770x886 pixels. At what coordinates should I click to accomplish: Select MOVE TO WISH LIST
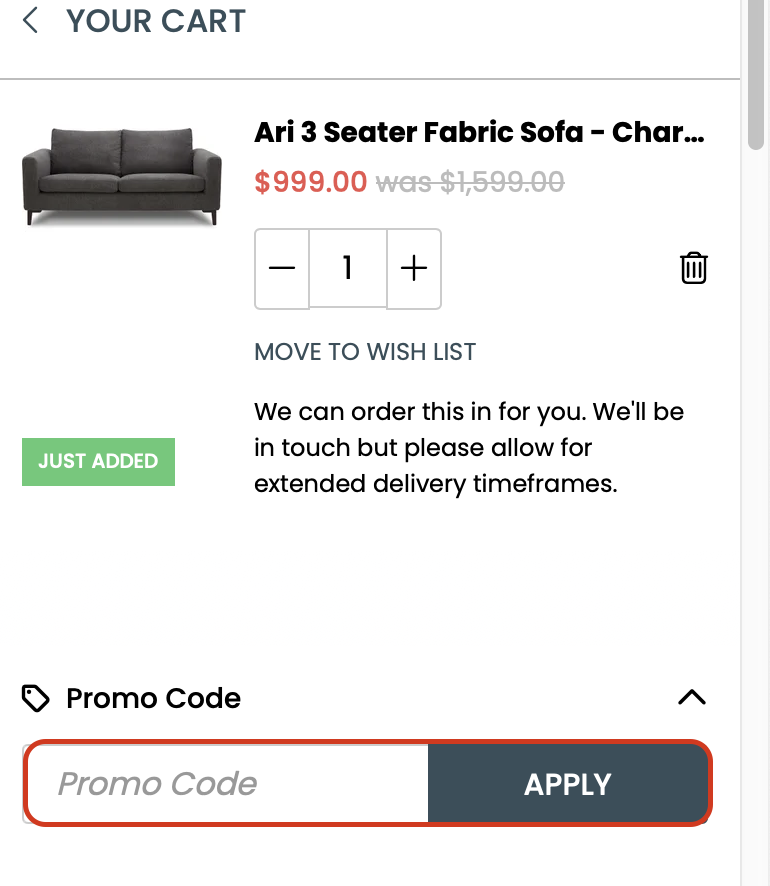pyautogui.click(x=364, y=351)
